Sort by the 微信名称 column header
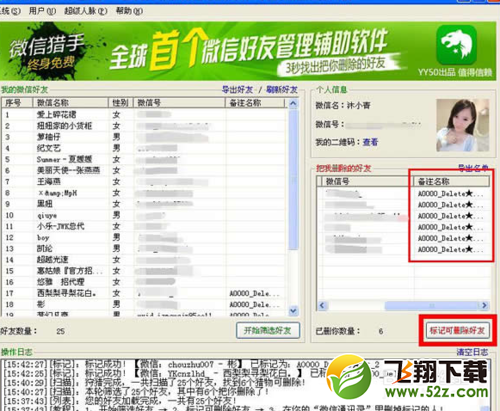The height and width of the screenshot is (411, 500). [71, 103]
